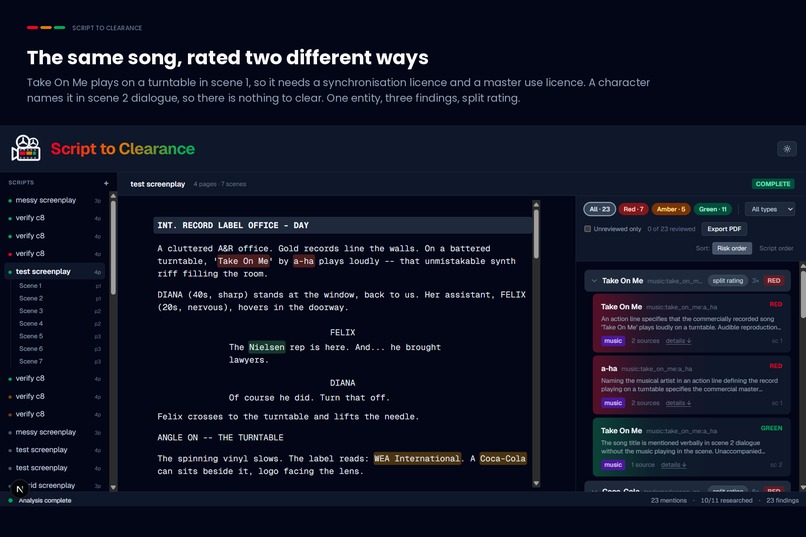This screenshot has width=806, height=537.
Task: Open the All types dropdown
Action: pyautogui.click(x=770, y=209)
